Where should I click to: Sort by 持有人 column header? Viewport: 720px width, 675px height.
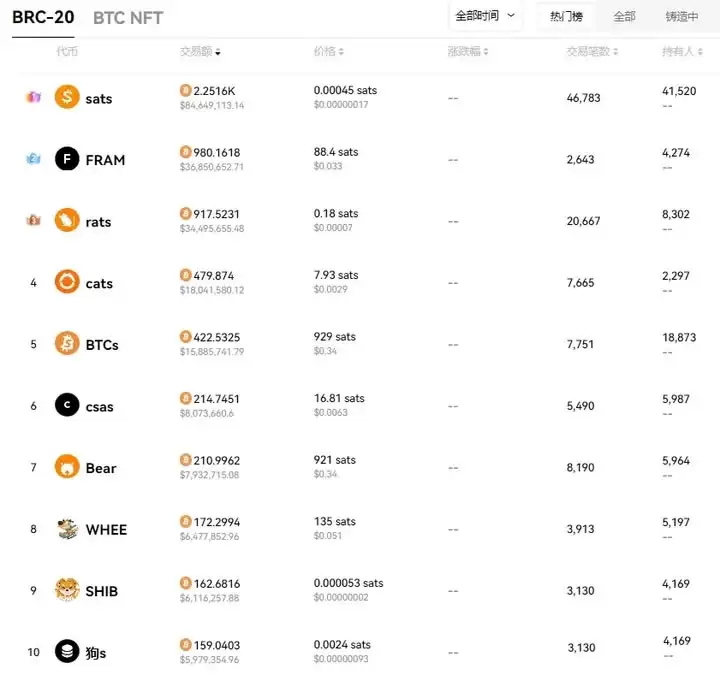[683, 51]
